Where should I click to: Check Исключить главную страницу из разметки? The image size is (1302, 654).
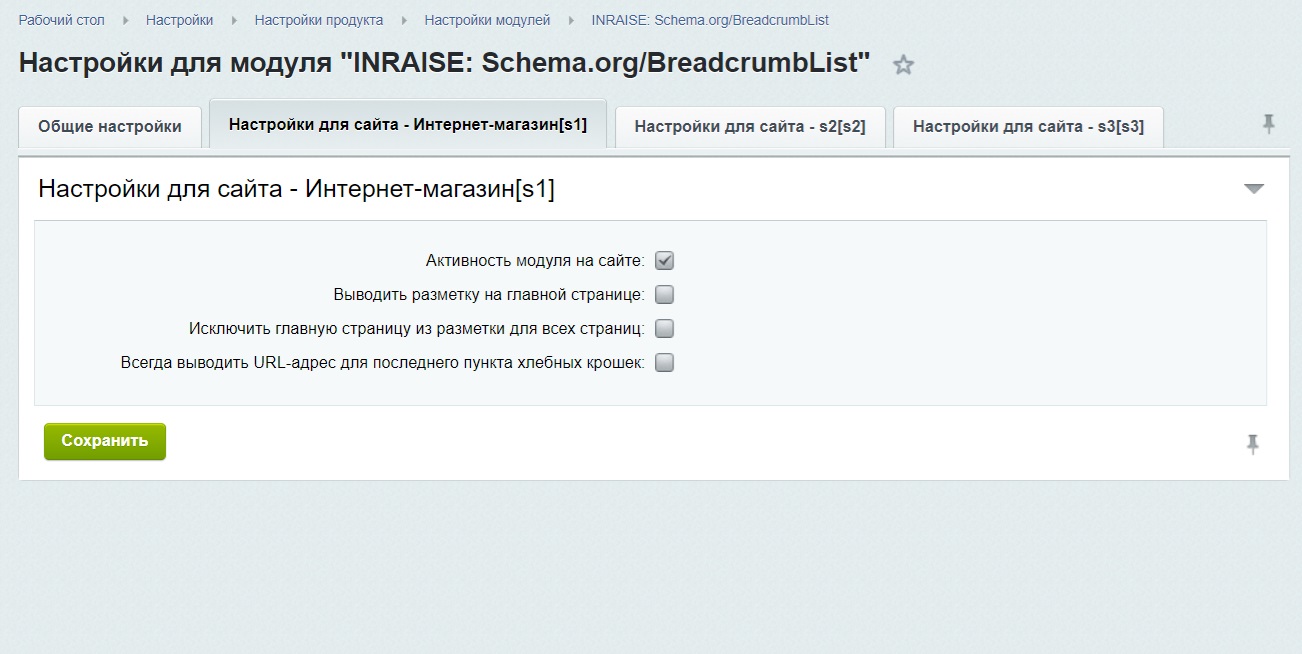click(x=664, y=329)
